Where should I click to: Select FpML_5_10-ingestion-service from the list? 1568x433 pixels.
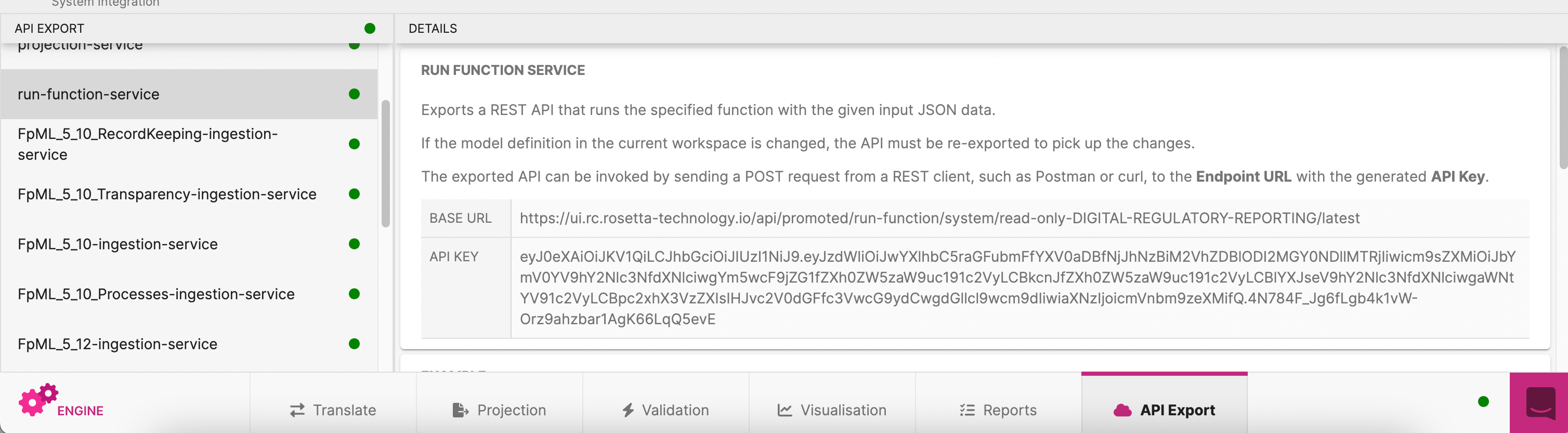click(x=117, y=244)
